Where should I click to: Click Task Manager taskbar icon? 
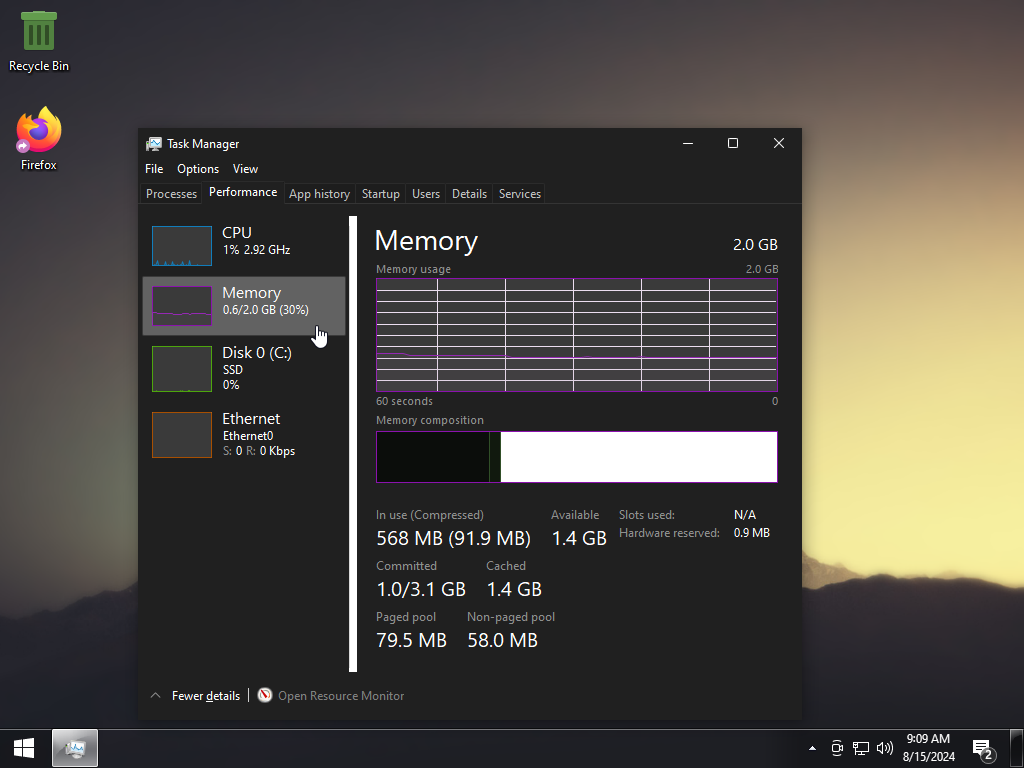(x=75, y=748)
